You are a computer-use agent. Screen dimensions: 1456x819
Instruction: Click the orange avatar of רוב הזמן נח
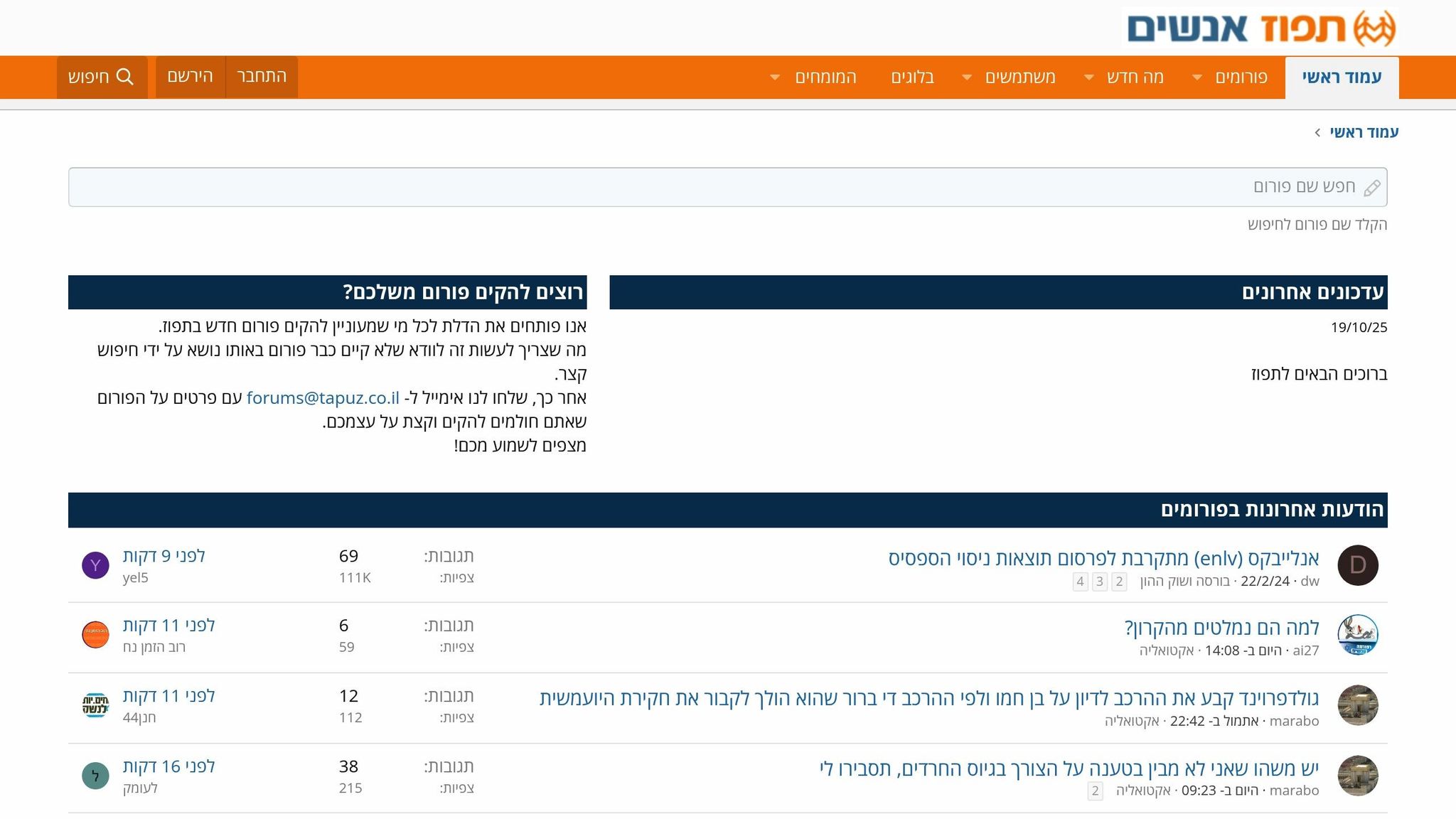click(95, 635)
